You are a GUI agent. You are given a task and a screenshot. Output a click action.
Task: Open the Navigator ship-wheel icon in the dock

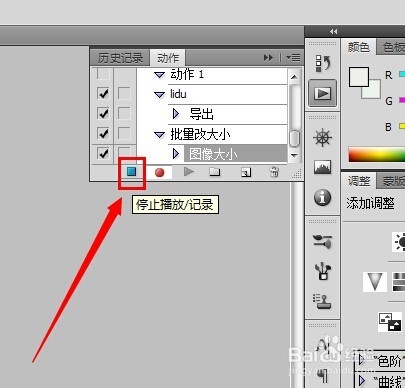pyautogui.click(x=322, y=137)
